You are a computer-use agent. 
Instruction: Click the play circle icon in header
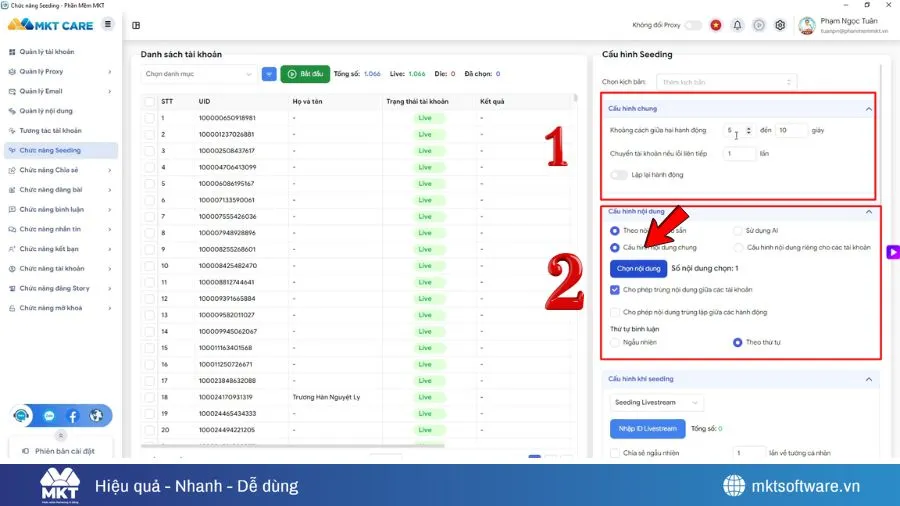(759, 25)
